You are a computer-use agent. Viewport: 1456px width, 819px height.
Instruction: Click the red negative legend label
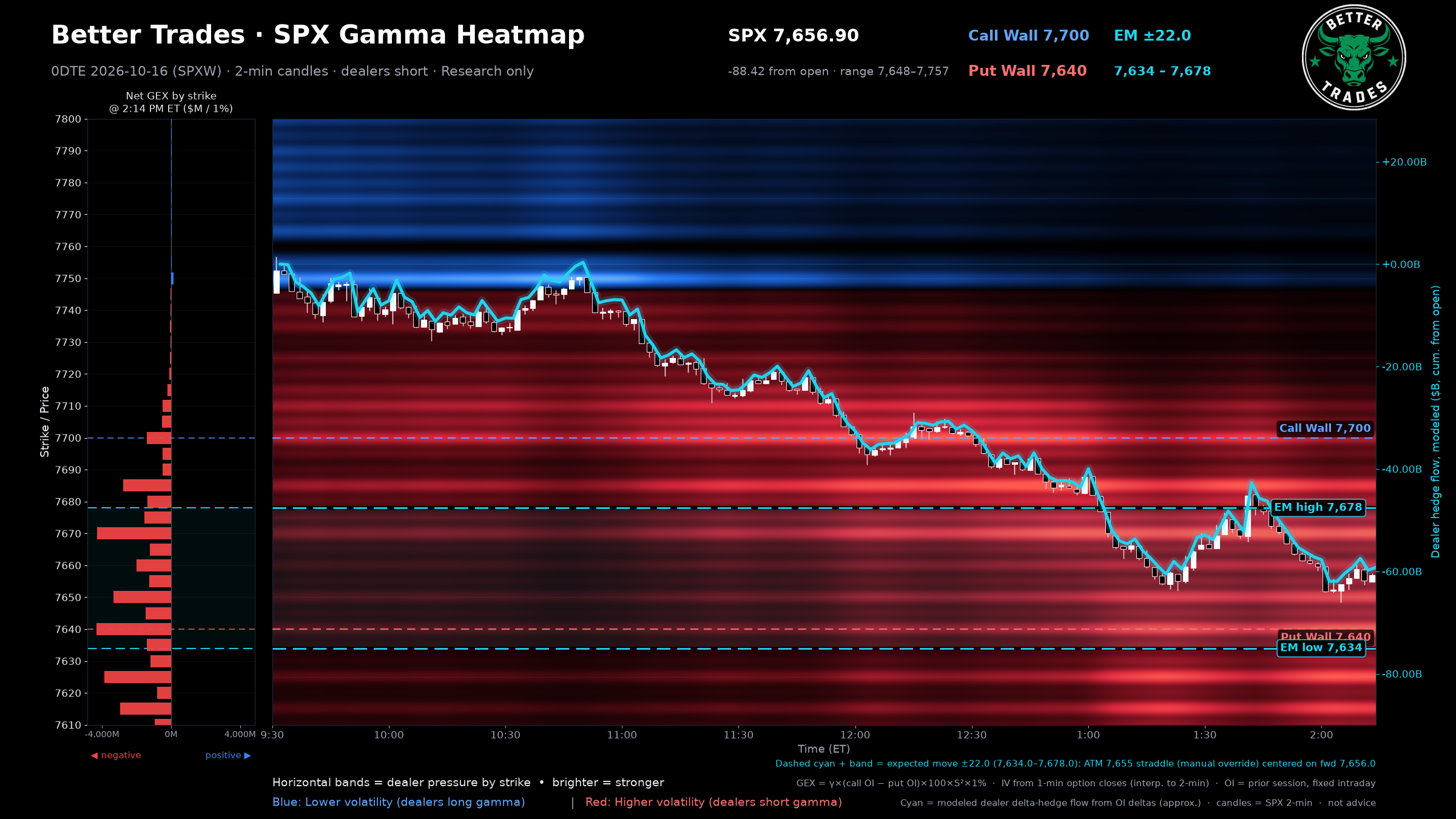116,755
